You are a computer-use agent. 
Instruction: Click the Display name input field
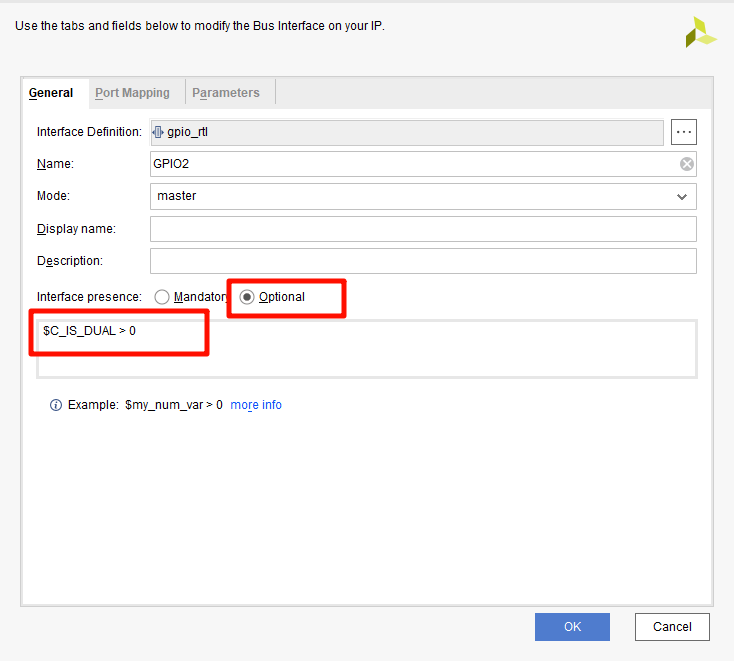423,229
